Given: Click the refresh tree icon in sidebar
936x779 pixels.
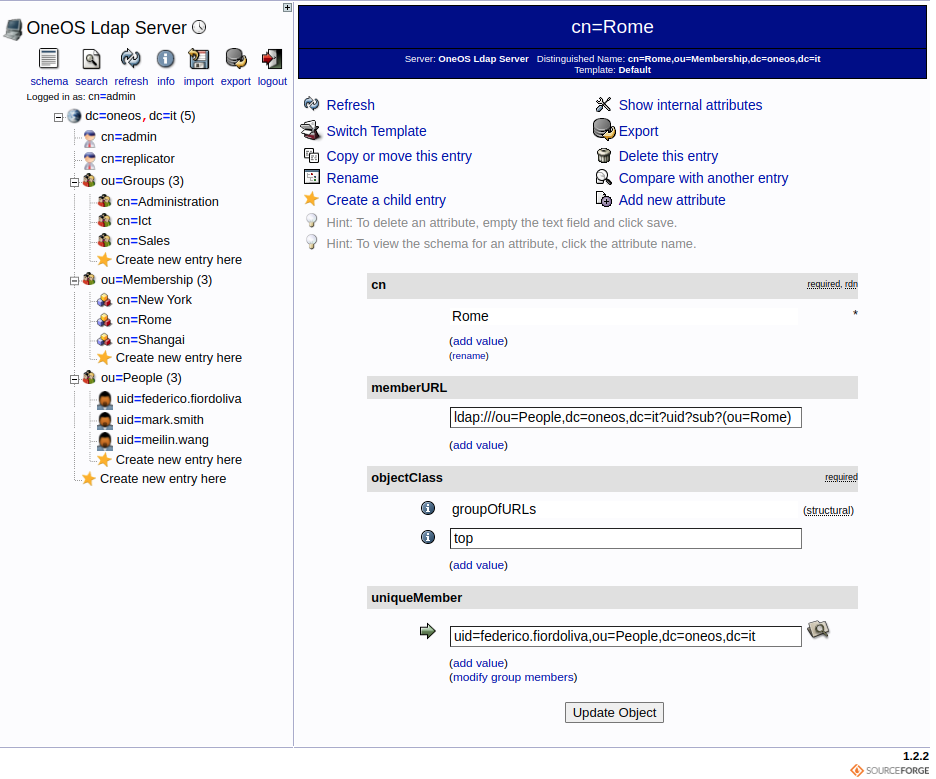Looking at the screenshot, I should (x=130, y=58).
